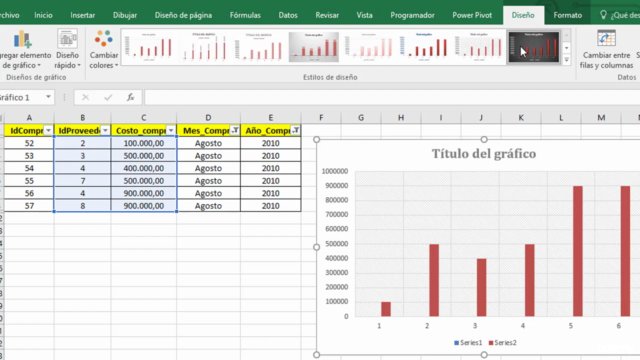Select the chart Diseño tab
This screenshot has height=360, width=640.
click(523, 15)
